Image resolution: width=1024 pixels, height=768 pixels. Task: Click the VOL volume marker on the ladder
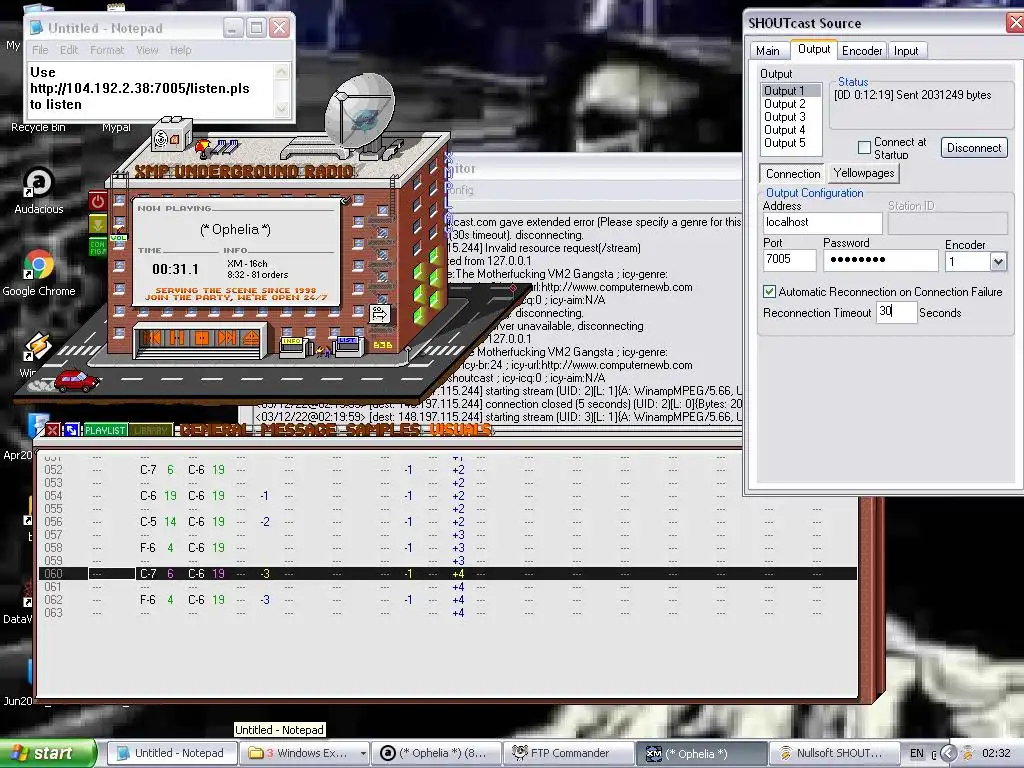[x=118, y=238]
